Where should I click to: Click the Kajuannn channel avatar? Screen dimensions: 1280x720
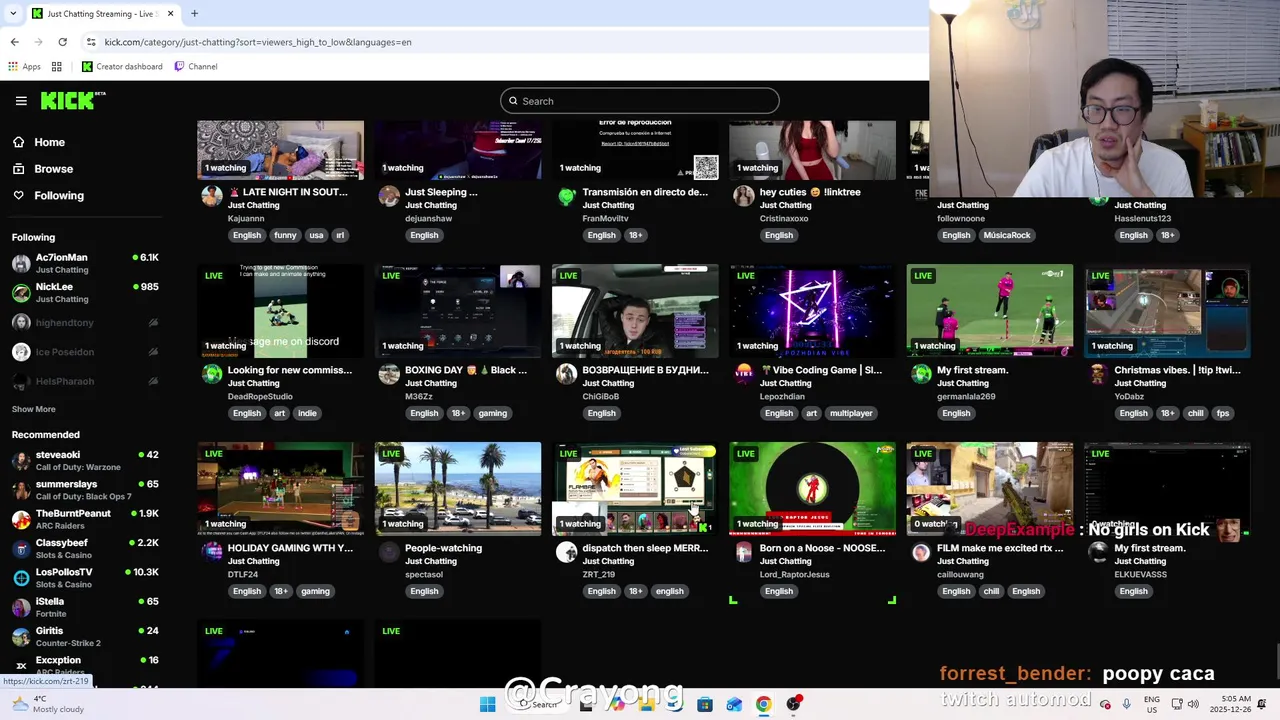coord(212,196)
